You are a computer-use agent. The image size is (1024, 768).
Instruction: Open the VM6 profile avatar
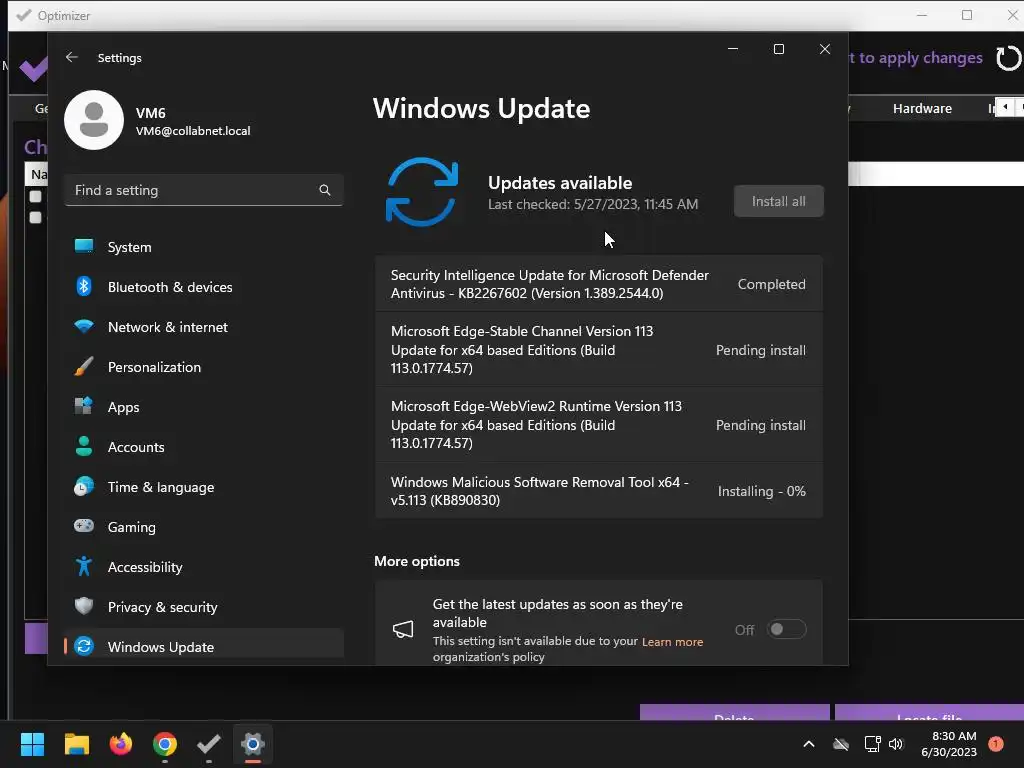(94, 120)
